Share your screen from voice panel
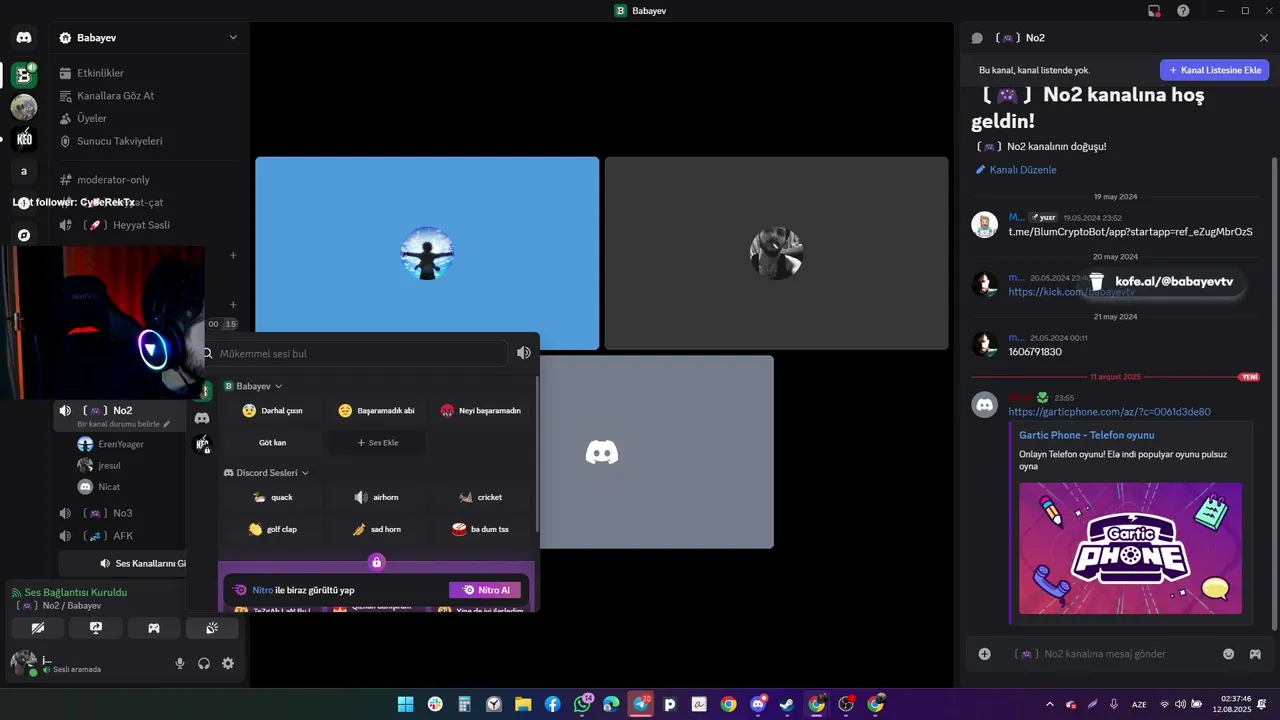Viewport: 1280px width, 720px height. [x=96, y=628]
